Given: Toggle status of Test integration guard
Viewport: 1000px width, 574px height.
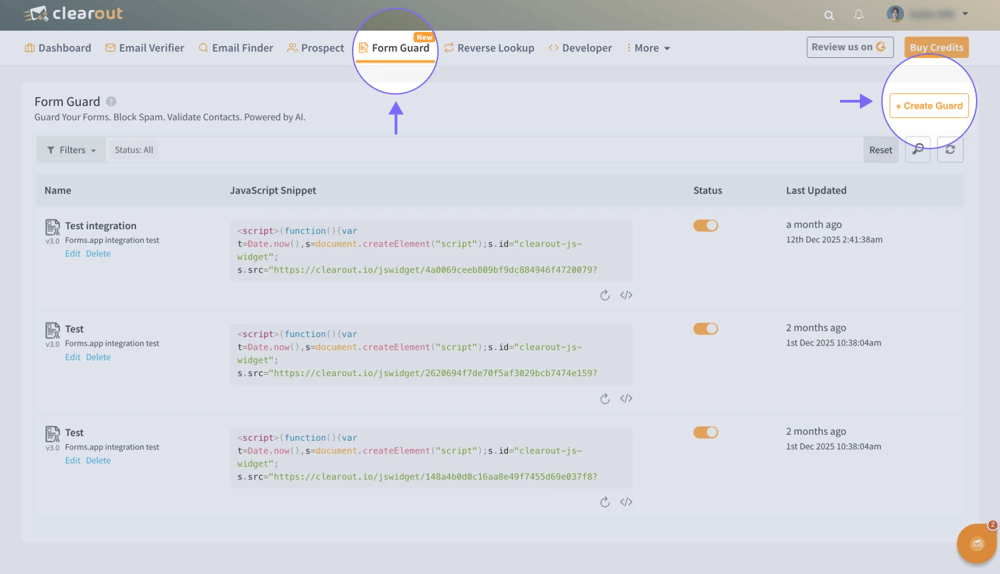Looking at the screenshot, I should (x=705, y=225).
